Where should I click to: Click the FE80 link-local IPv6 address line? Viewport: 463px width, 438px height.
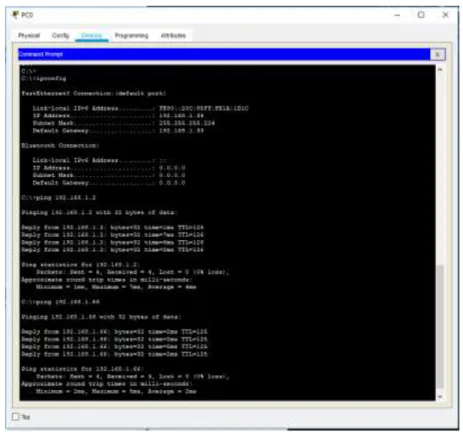click(x=140, y=108)
